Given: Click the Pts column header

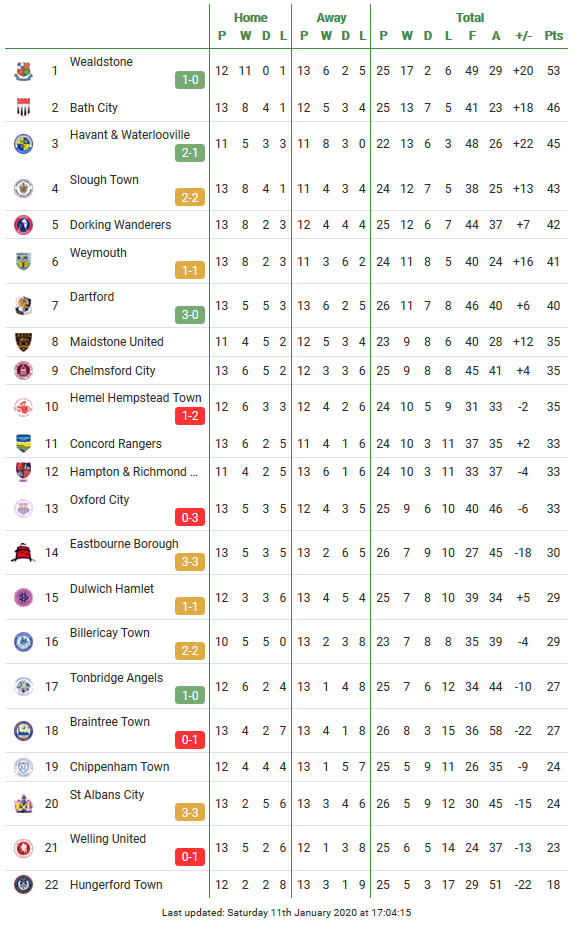Looking at the screenshot, I should click(554, 35).
